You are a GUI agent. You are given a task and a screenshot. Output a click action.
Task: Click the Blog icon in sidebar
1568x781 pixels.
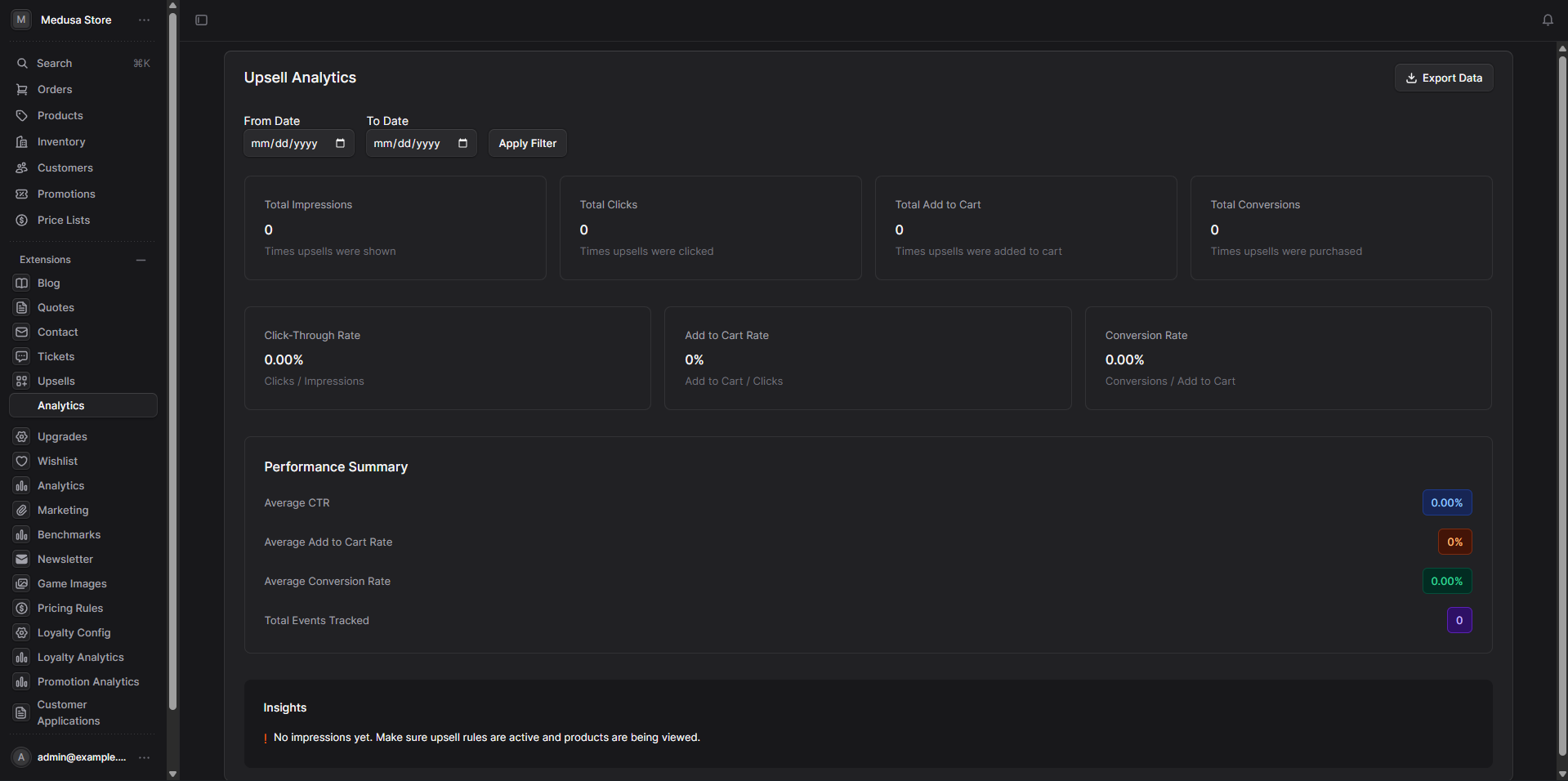pos(22,283)
